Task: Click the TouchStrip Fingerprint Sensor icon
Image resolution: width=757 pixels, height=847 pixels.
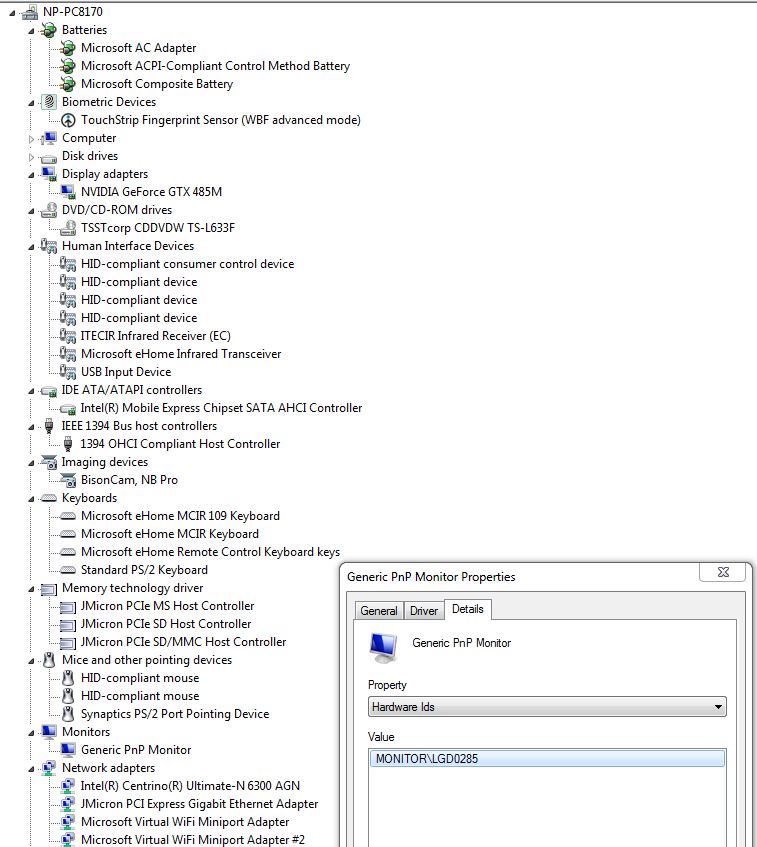Action: [68, 120]
